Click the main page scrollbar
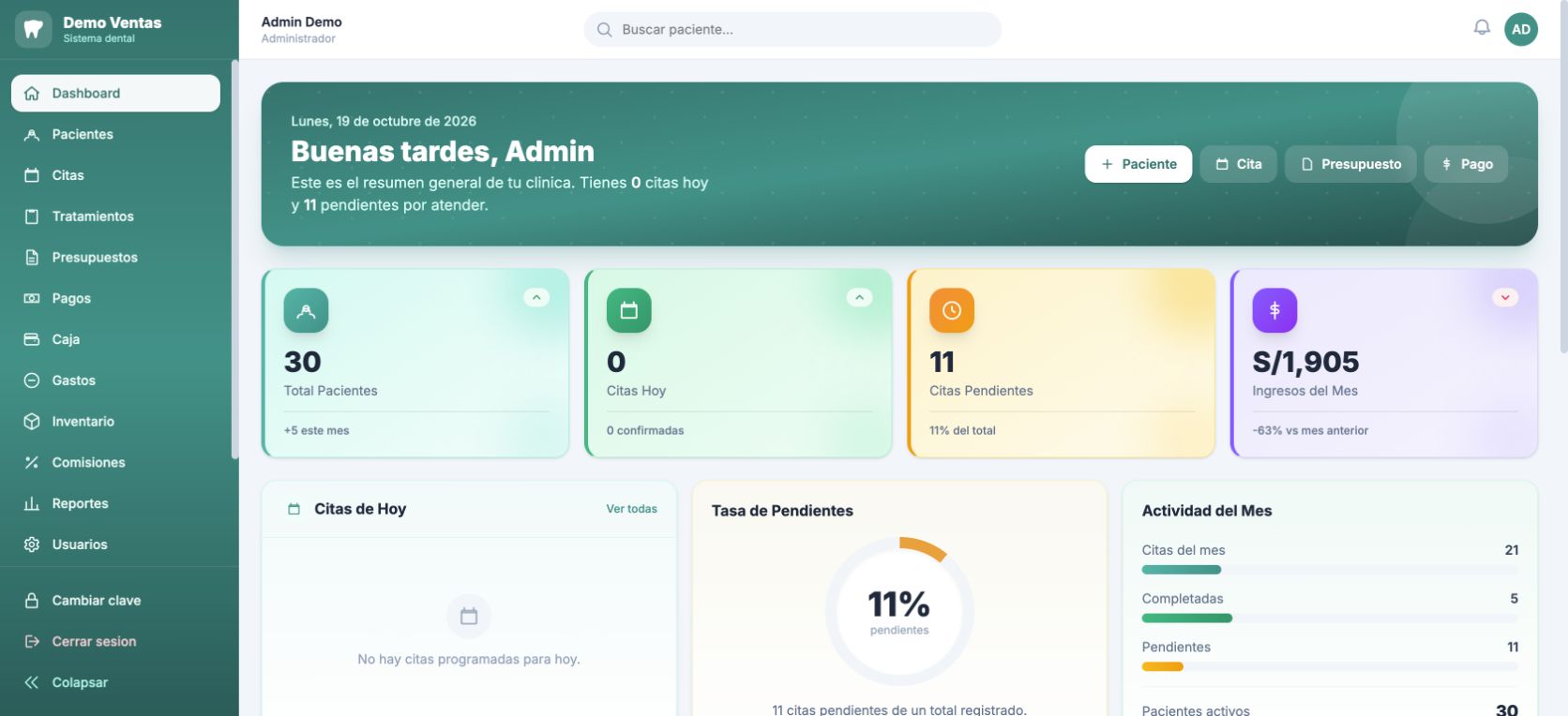The width and height of the screenshot is (1568, 716). coord(1563,178)
